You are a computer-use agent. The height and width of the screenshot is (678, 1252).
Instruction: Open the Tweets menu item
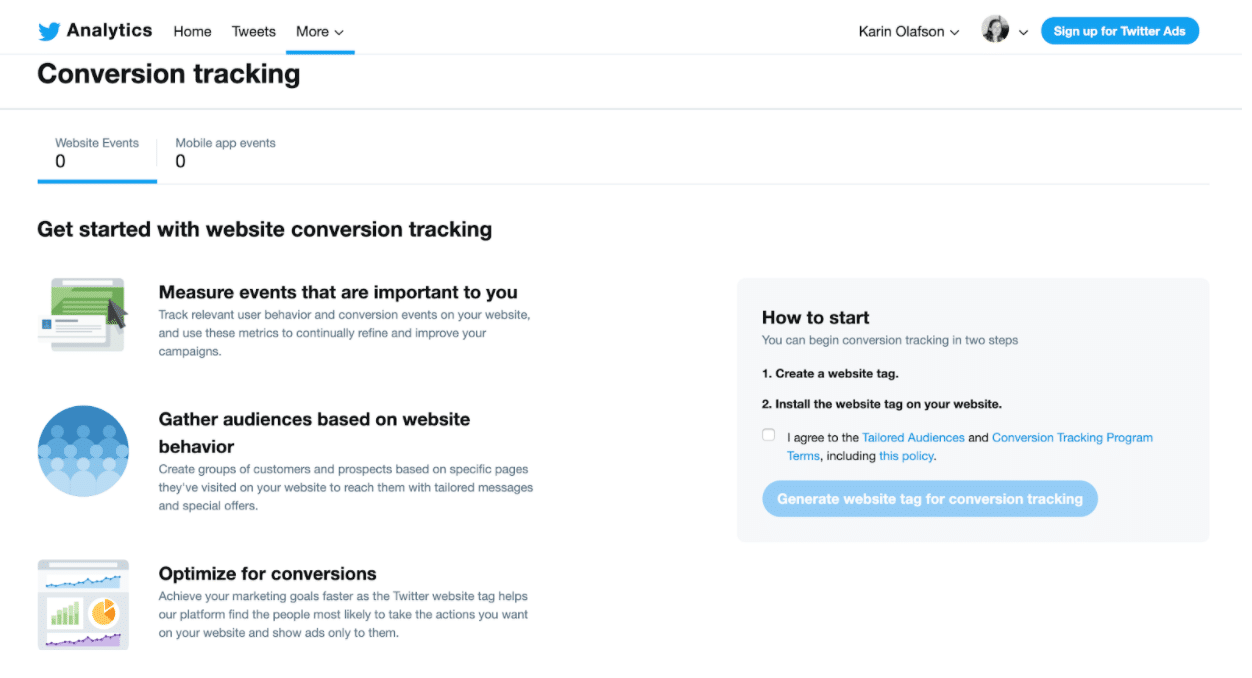click(x=254, y=31)
